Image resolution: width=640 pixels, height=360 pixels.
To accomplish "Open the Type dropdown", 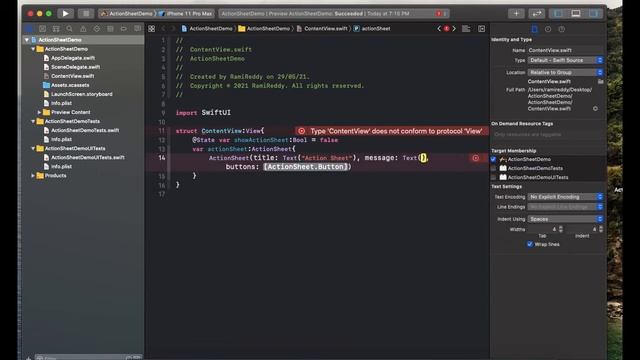I will pos(565,60).
